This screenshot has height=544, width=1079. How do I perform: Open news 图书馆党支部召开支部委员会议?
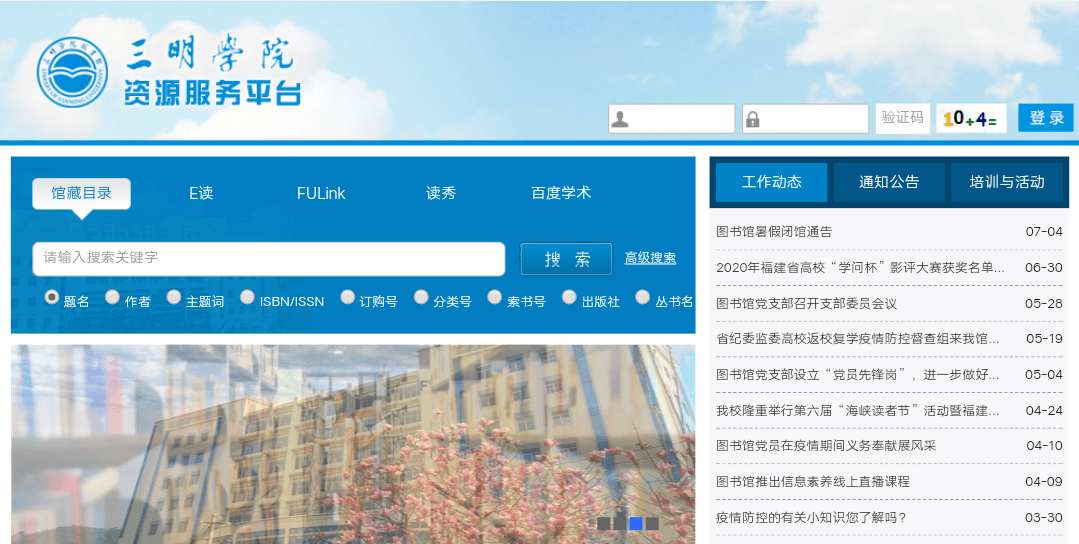(x=806, y=303)
